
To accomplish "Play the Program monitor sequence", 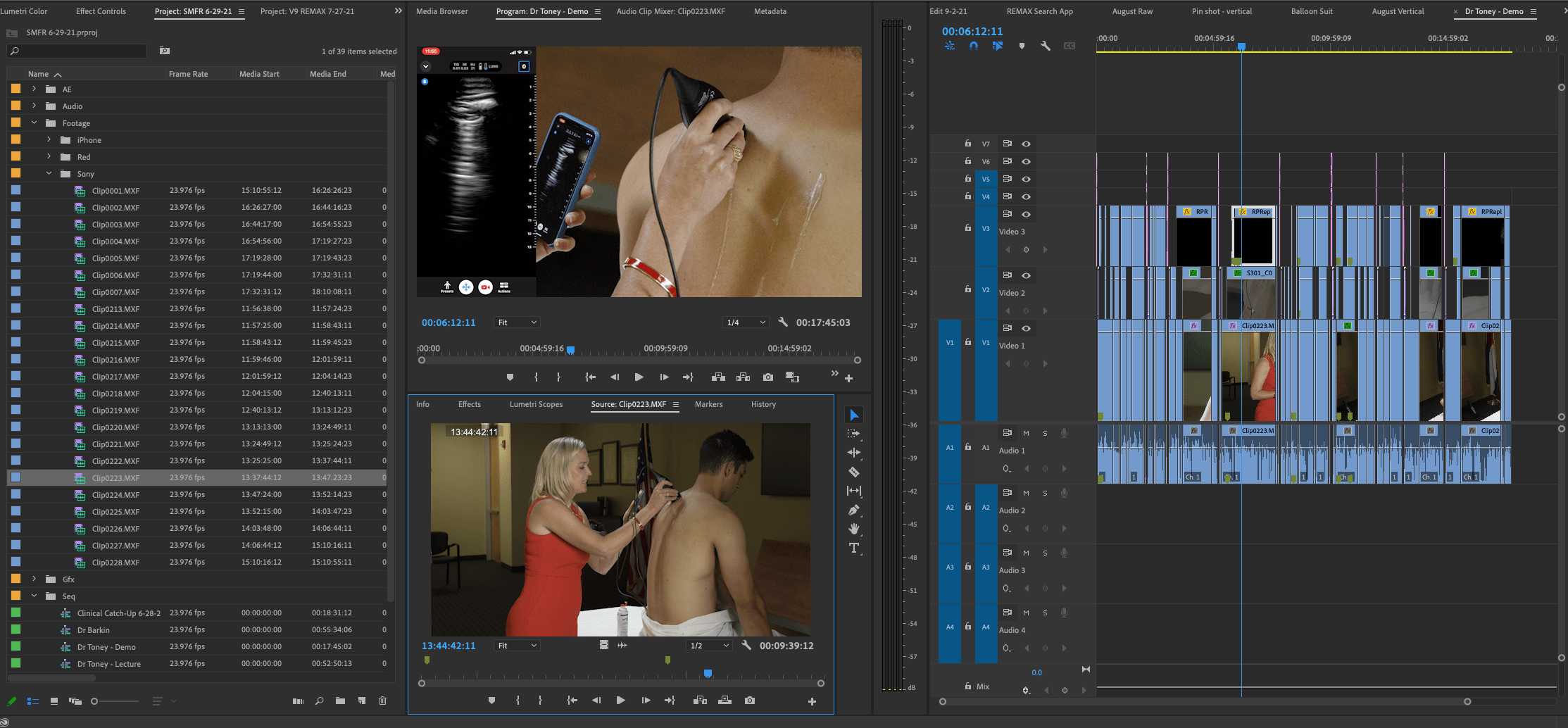I will click(639, 377).
